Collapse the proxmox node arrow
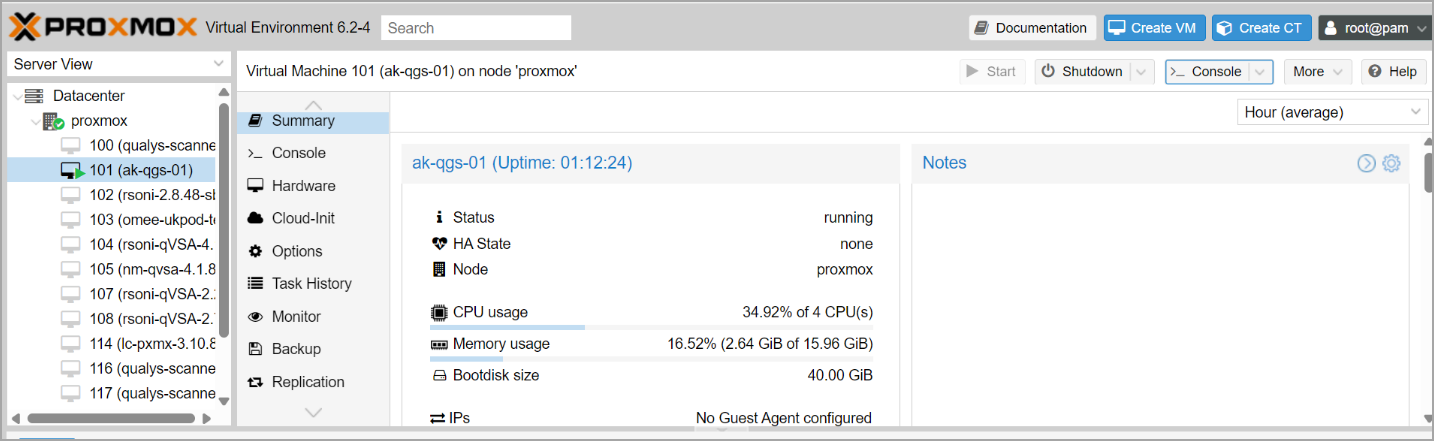Image resolution: width=1434 pixels, height=441 pixels. [x=35, y=121]
